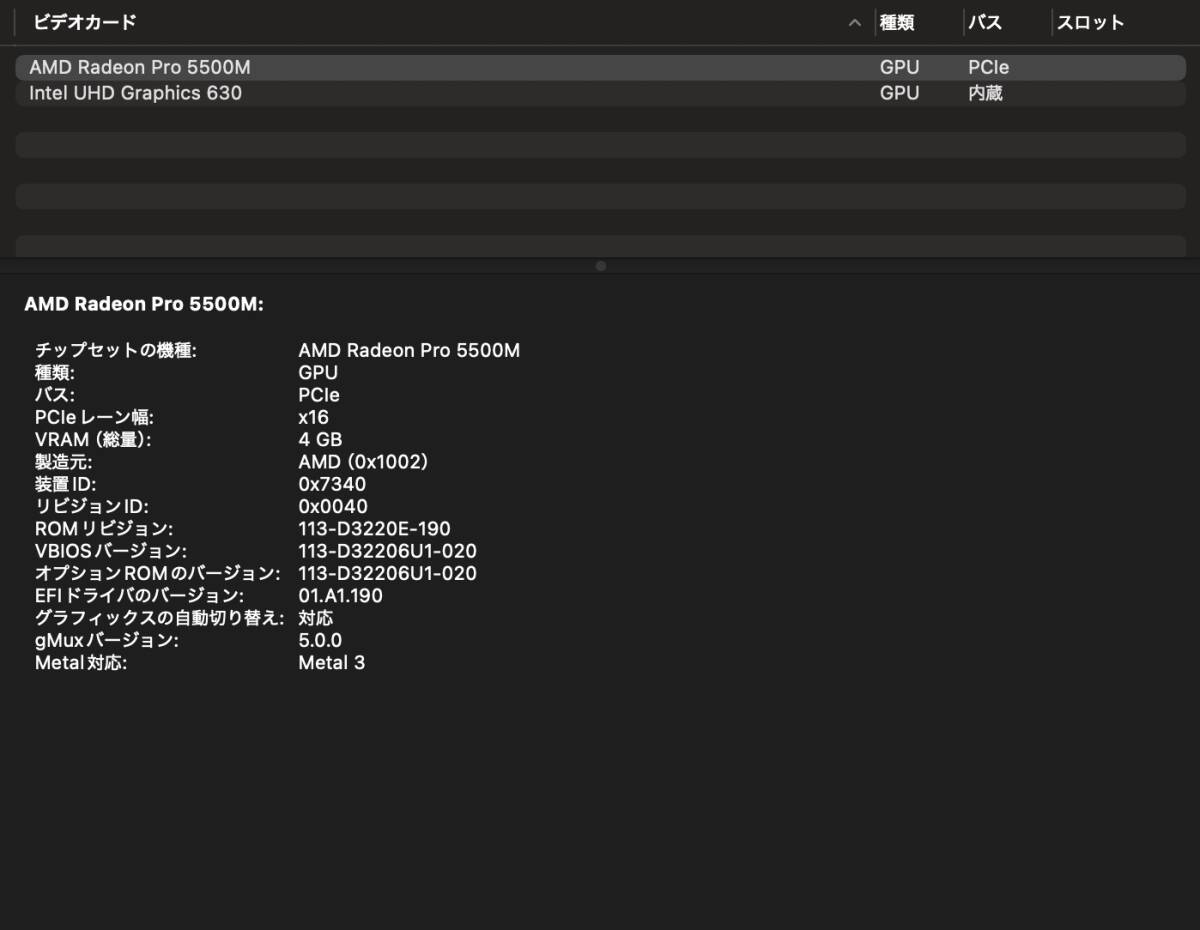Image resolution: width=1200 pixels, height=930 pixels.
Task: Click the VBIOSバージョン label
Action: pyautogui.click(x=111, y=551)
